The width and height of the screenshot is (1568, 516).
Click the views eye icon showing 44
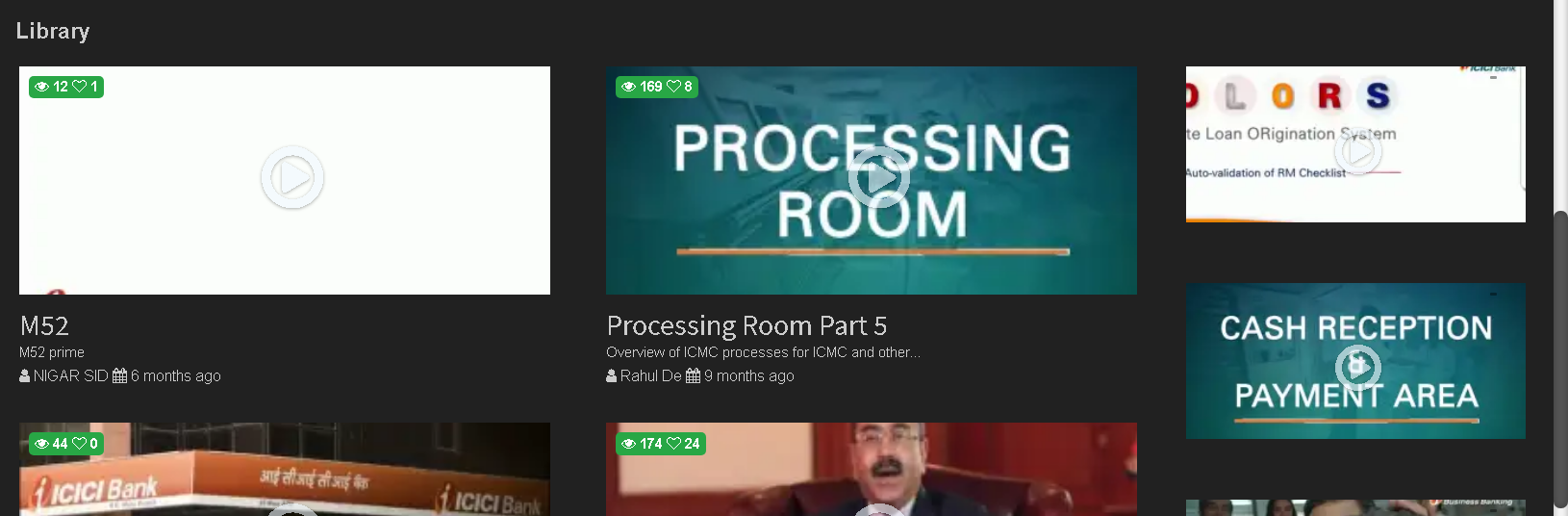click(42, 444)
